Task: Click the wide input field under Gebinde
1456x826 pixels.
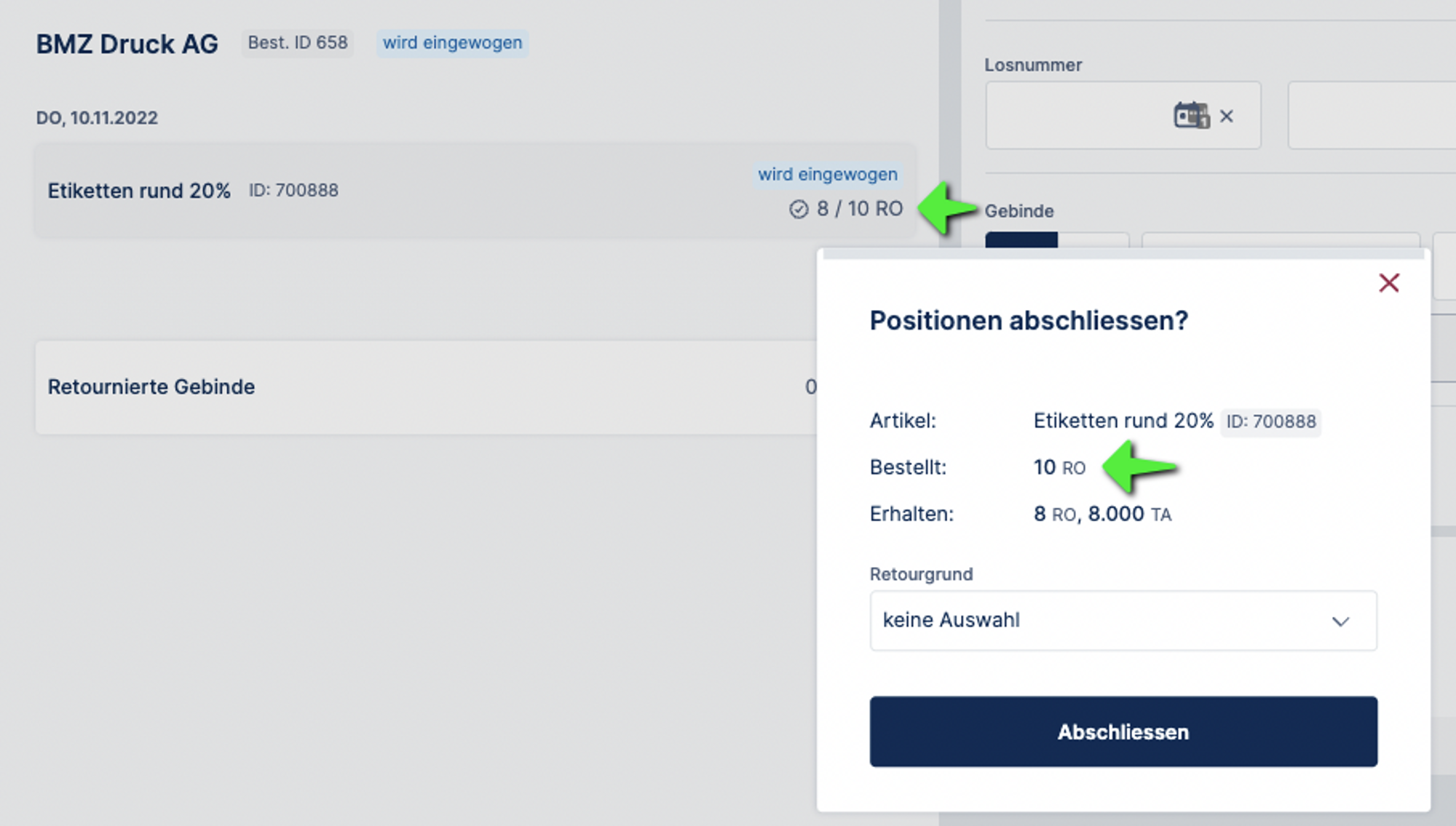Action: [x=1281, y=241]
